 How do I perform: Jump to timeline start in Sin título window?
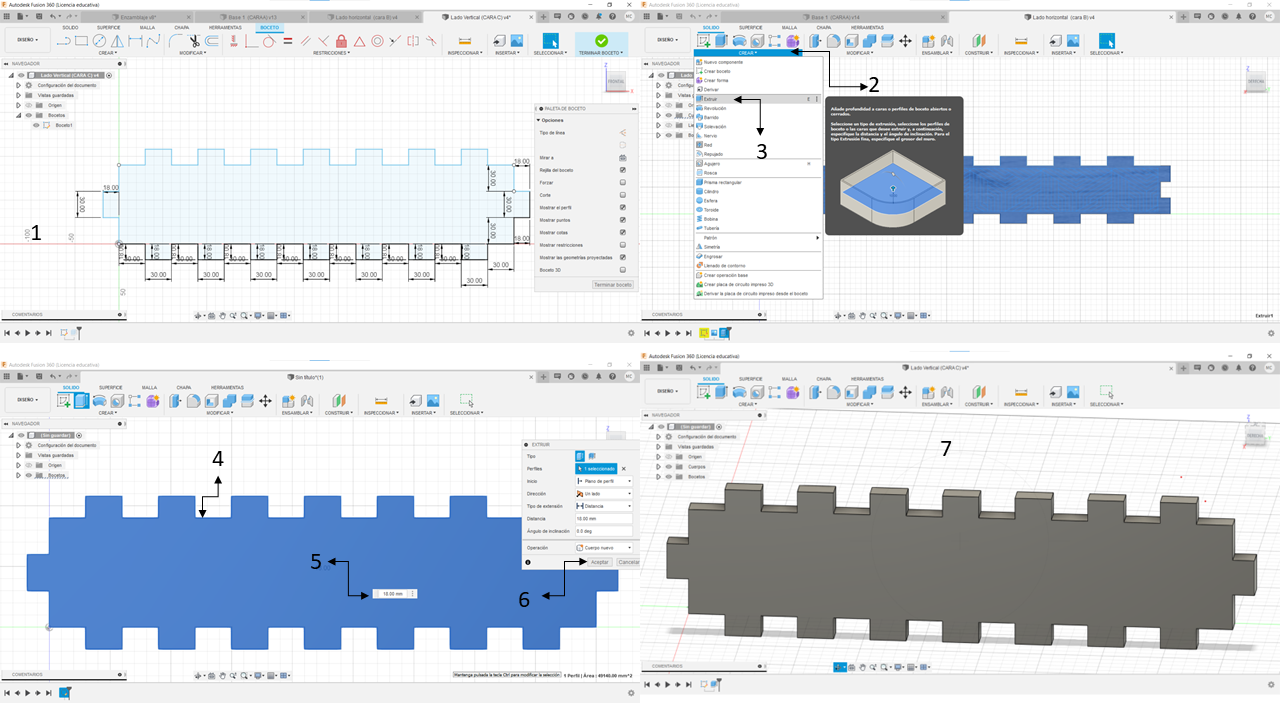(x=7, y=692)
